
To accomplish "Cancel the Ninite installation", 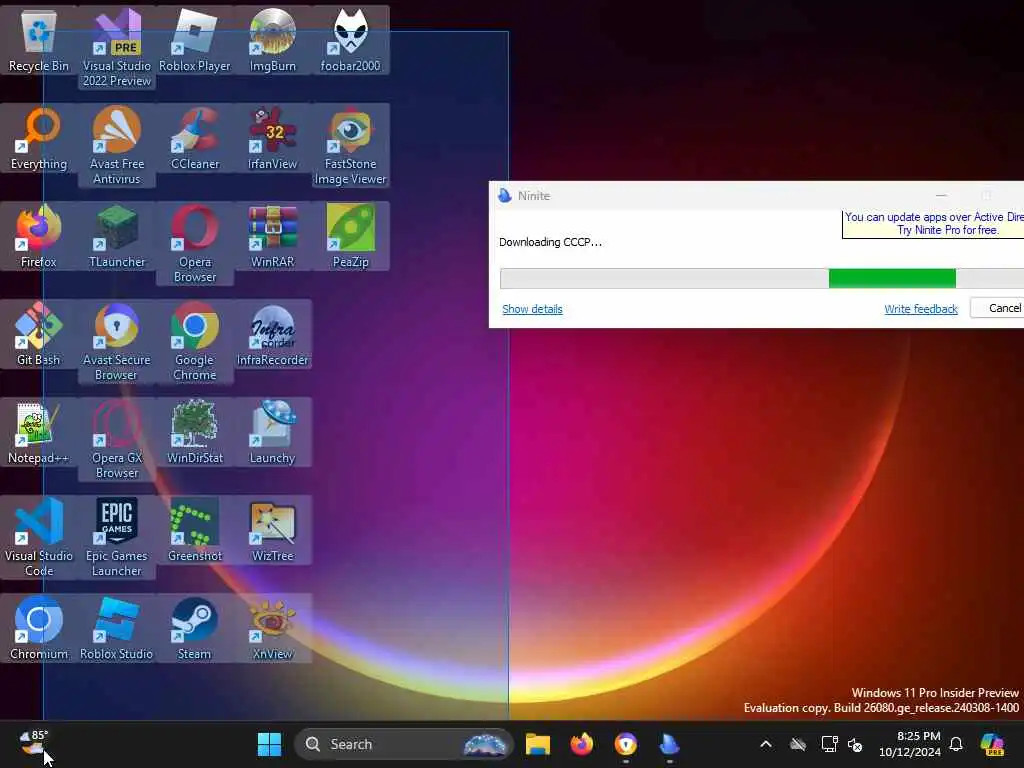I will point(997,308).
